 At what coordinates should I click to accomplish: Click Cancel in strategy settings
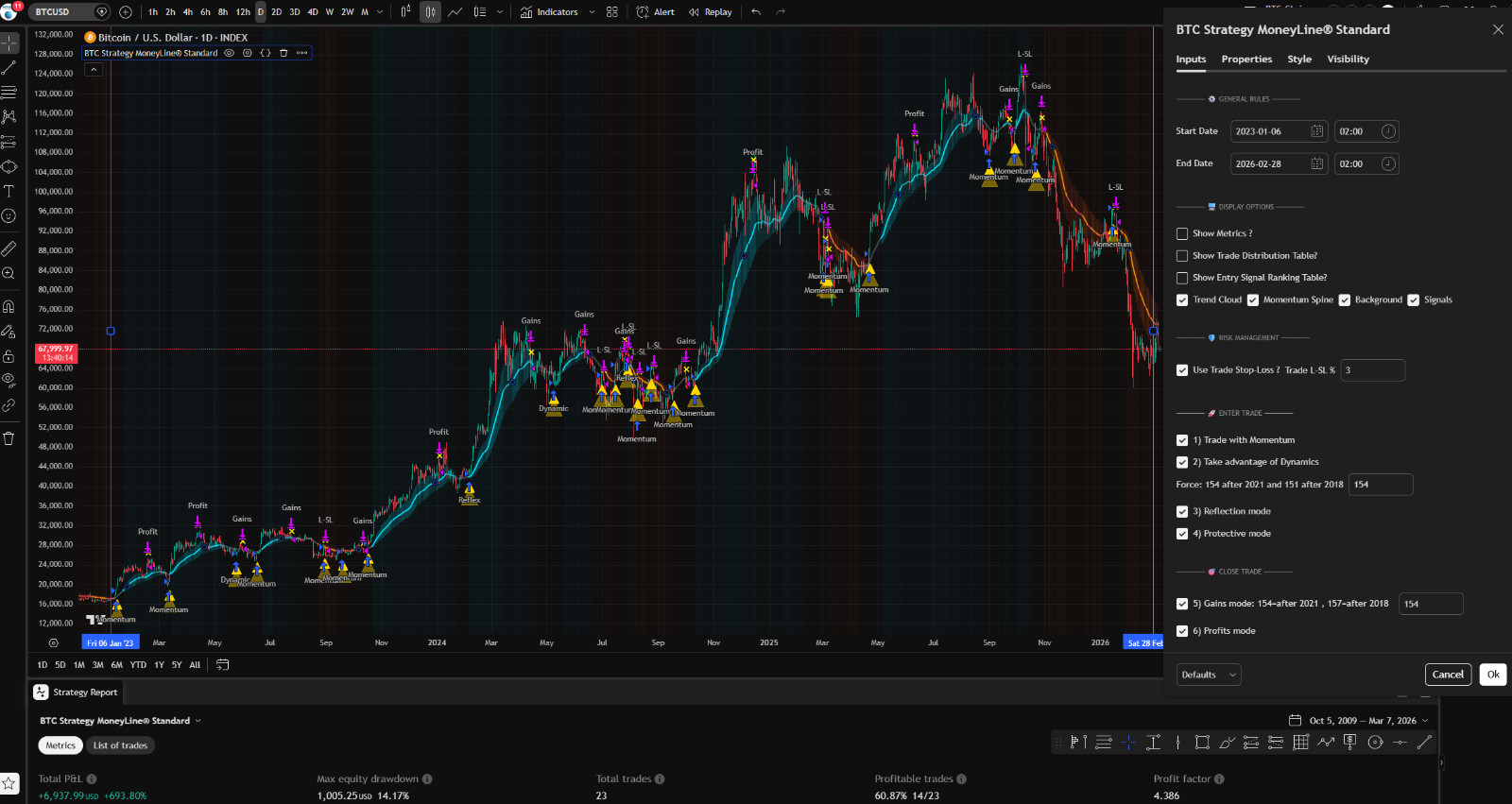click(x=1448, y=675)
